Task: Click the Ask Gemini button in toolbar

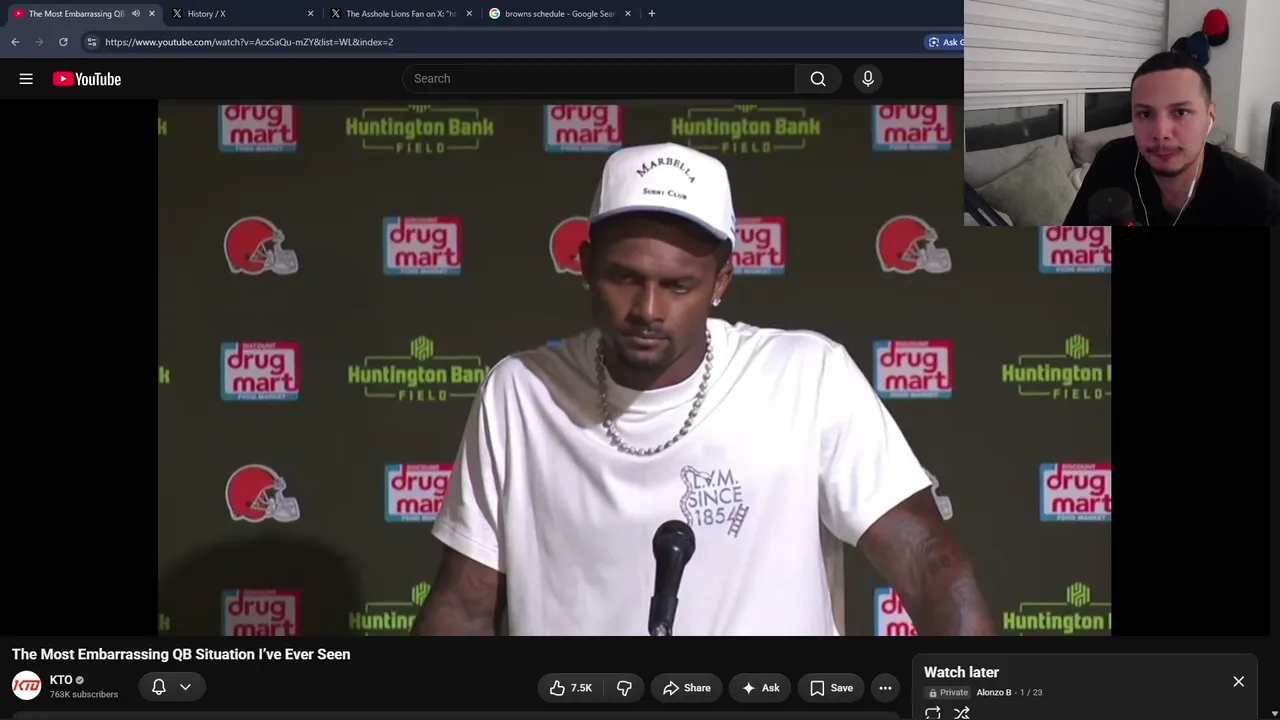Action: (x=944, y=42)
